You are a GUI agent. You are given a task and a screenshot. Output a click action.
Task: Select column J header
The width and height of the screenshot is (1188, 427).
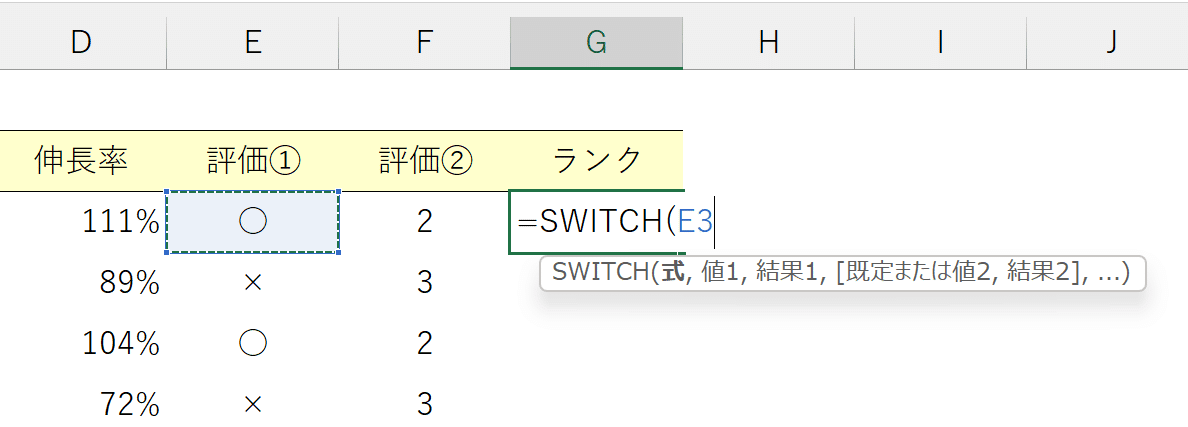1108,43
